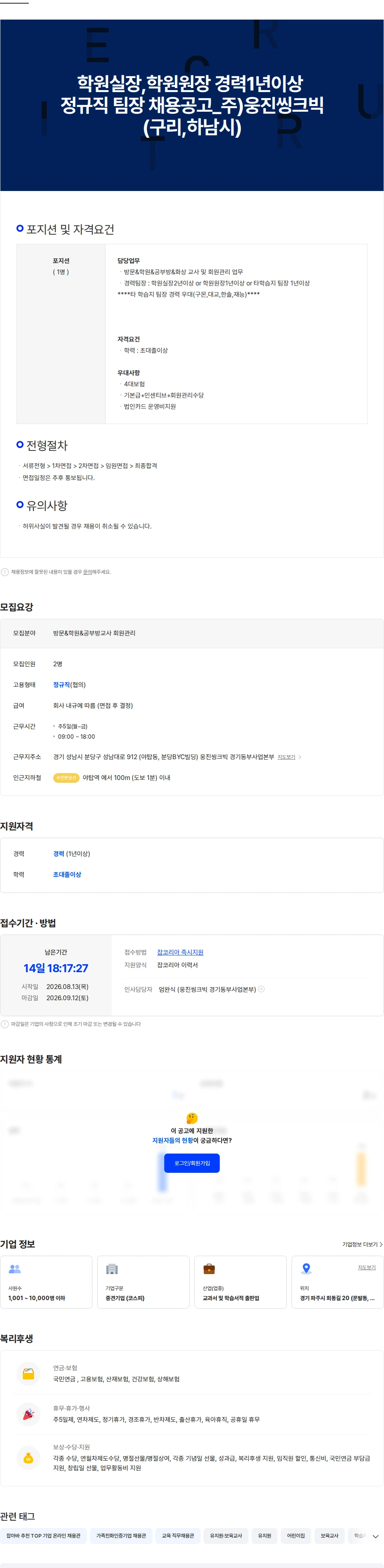
Task: Click the info icon beside 마감일은 기업의 사정
Action: pos(5,1024)
